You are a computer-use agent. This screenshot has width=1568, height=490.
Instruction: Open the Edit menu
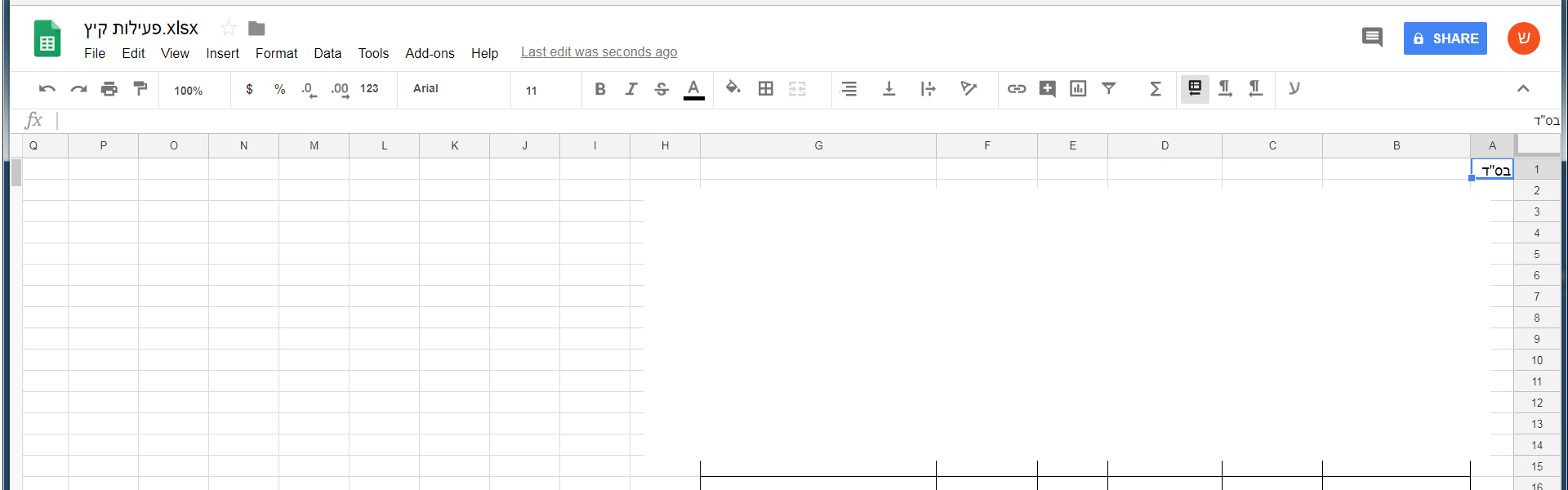[133, 53]
